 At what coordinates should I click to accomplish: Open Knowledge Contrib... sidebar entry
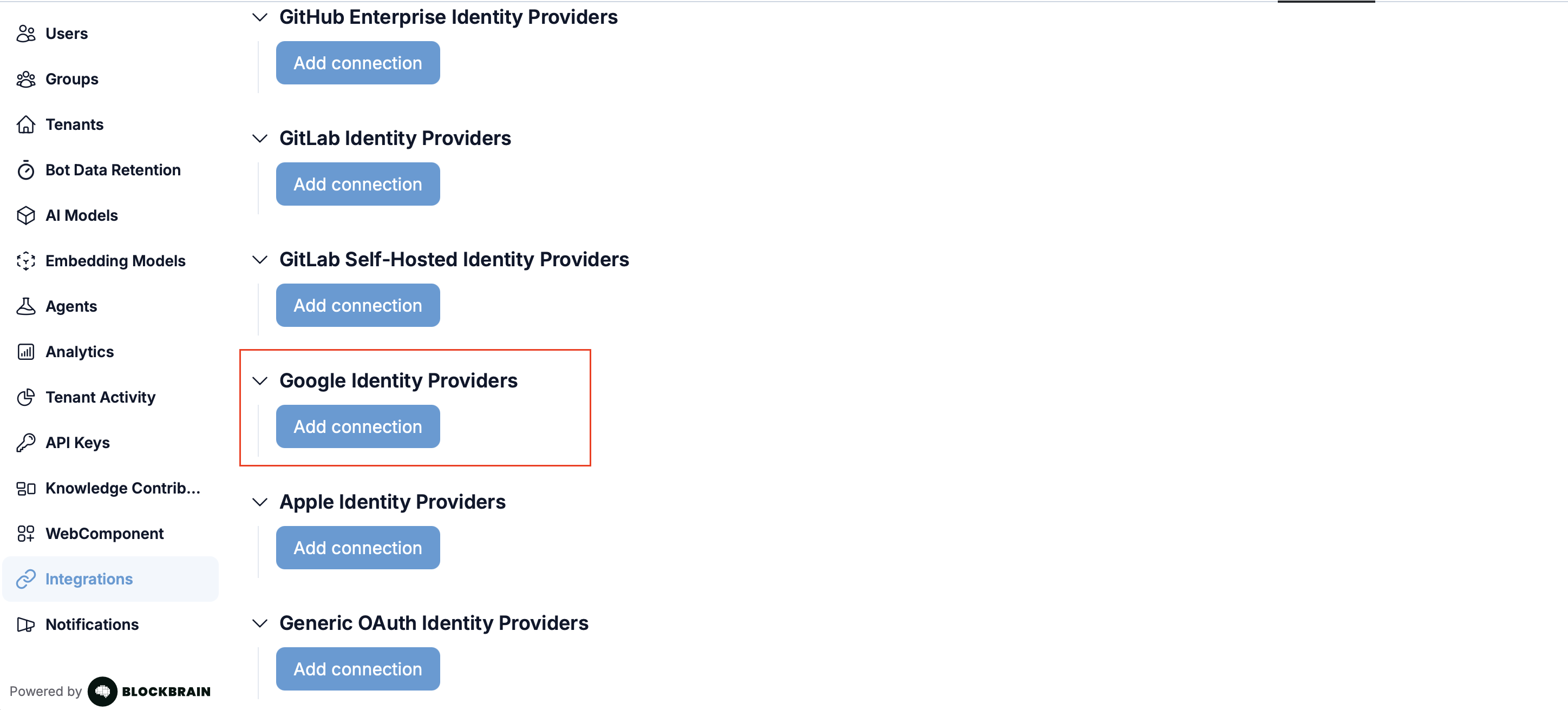[122, 489]
